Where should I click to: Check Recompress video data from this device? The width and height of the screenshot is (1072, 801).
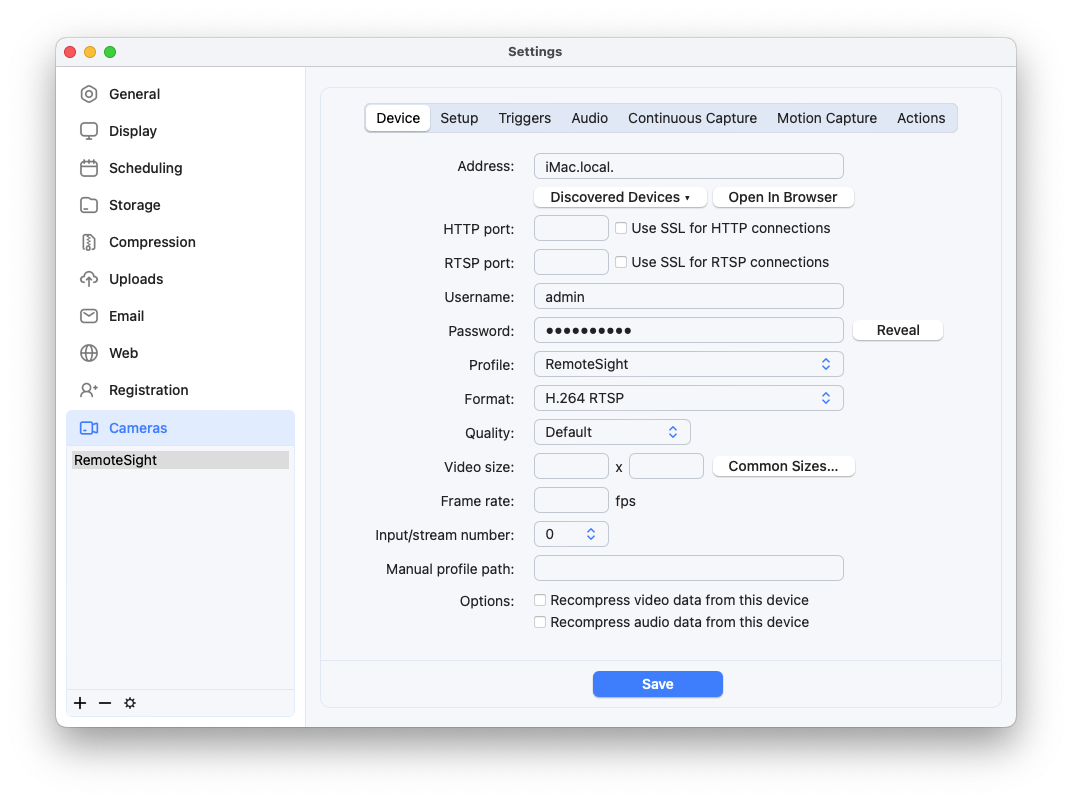[x=540, y=600]
